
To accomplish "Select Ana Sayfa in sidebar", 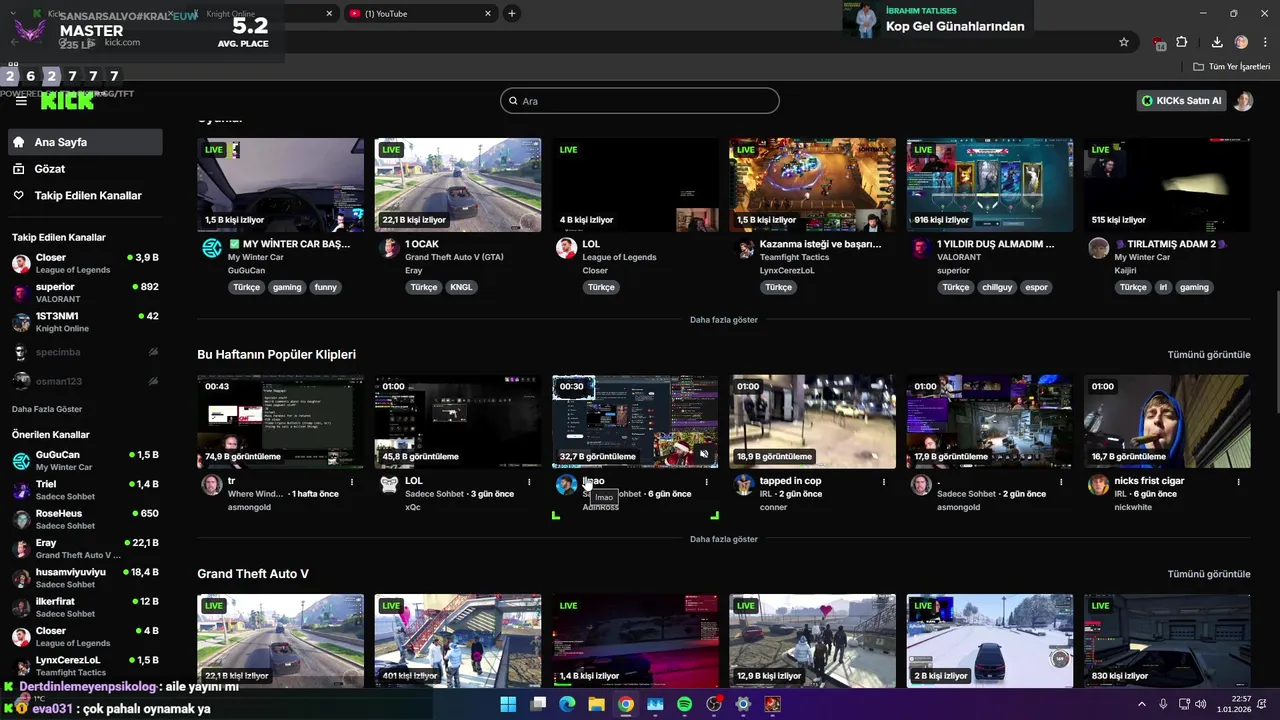I will pyautogui.click(x=85, y=142).
